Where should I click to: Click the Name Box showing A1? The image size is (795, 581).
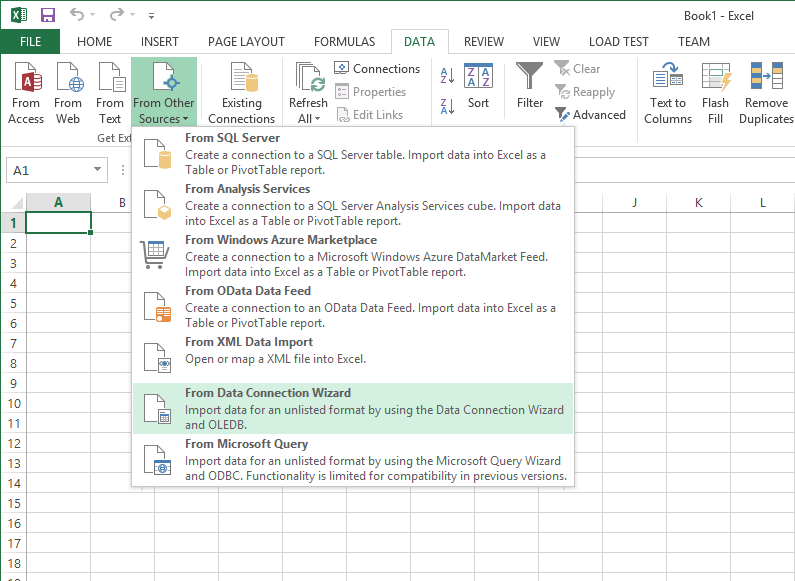[48, 170]
